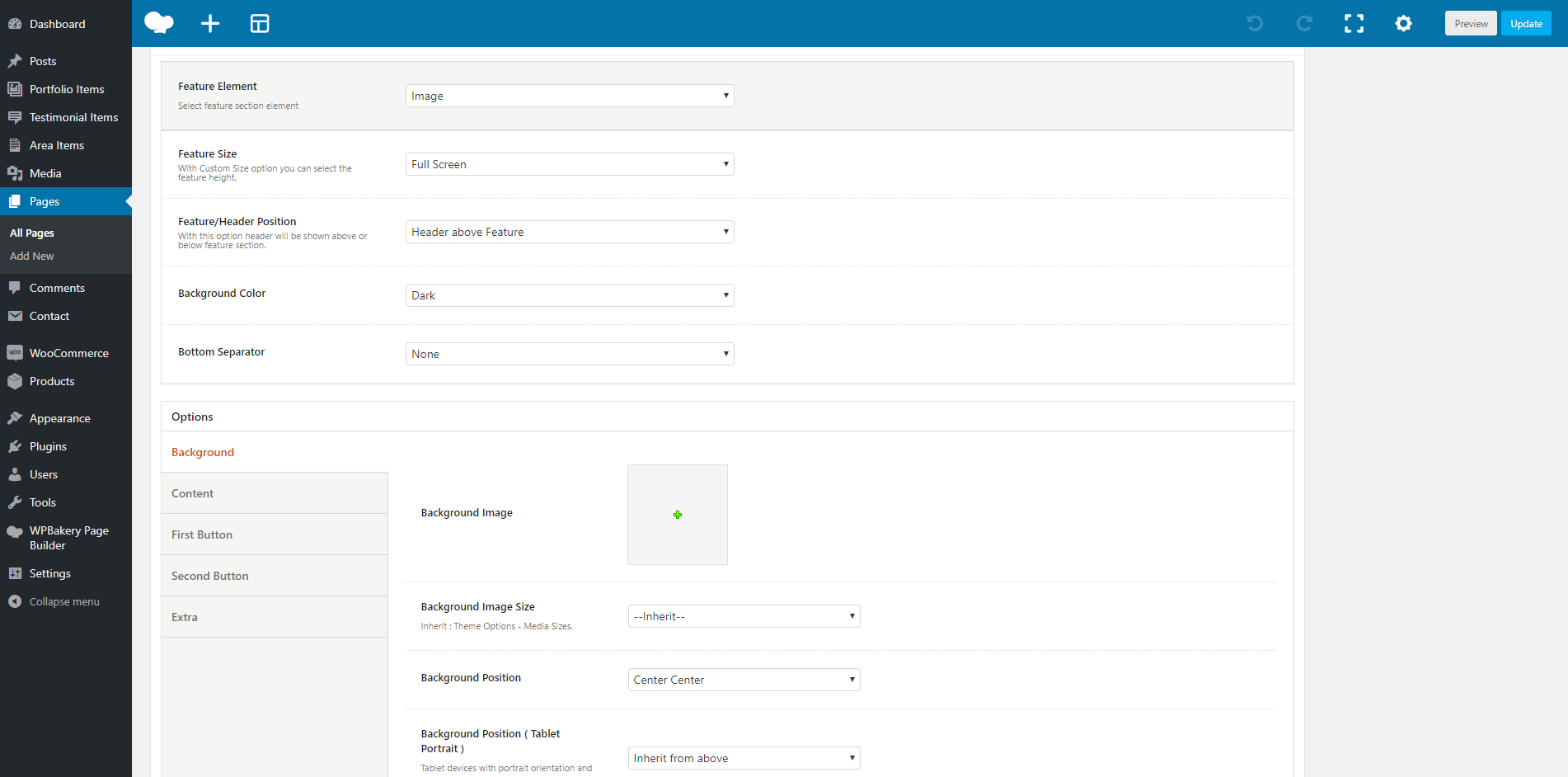Click the Update button
The height and width of the screenshot is (777, 1568).
(1526, 23)
